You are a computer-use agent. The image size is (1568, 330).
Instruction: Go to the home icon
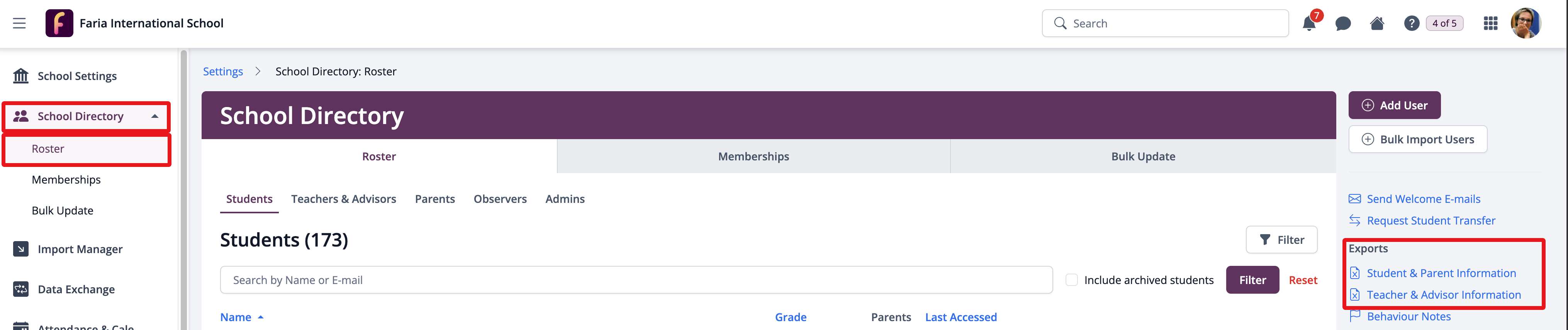click(1377, 24)
